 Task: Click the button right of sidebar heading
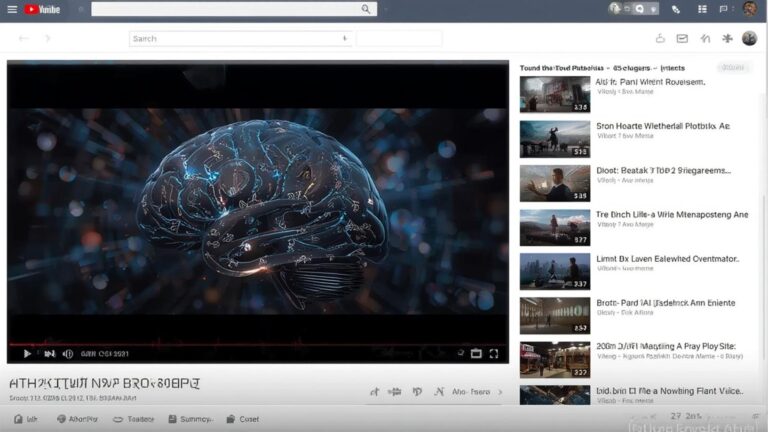(x=733, y=68)
